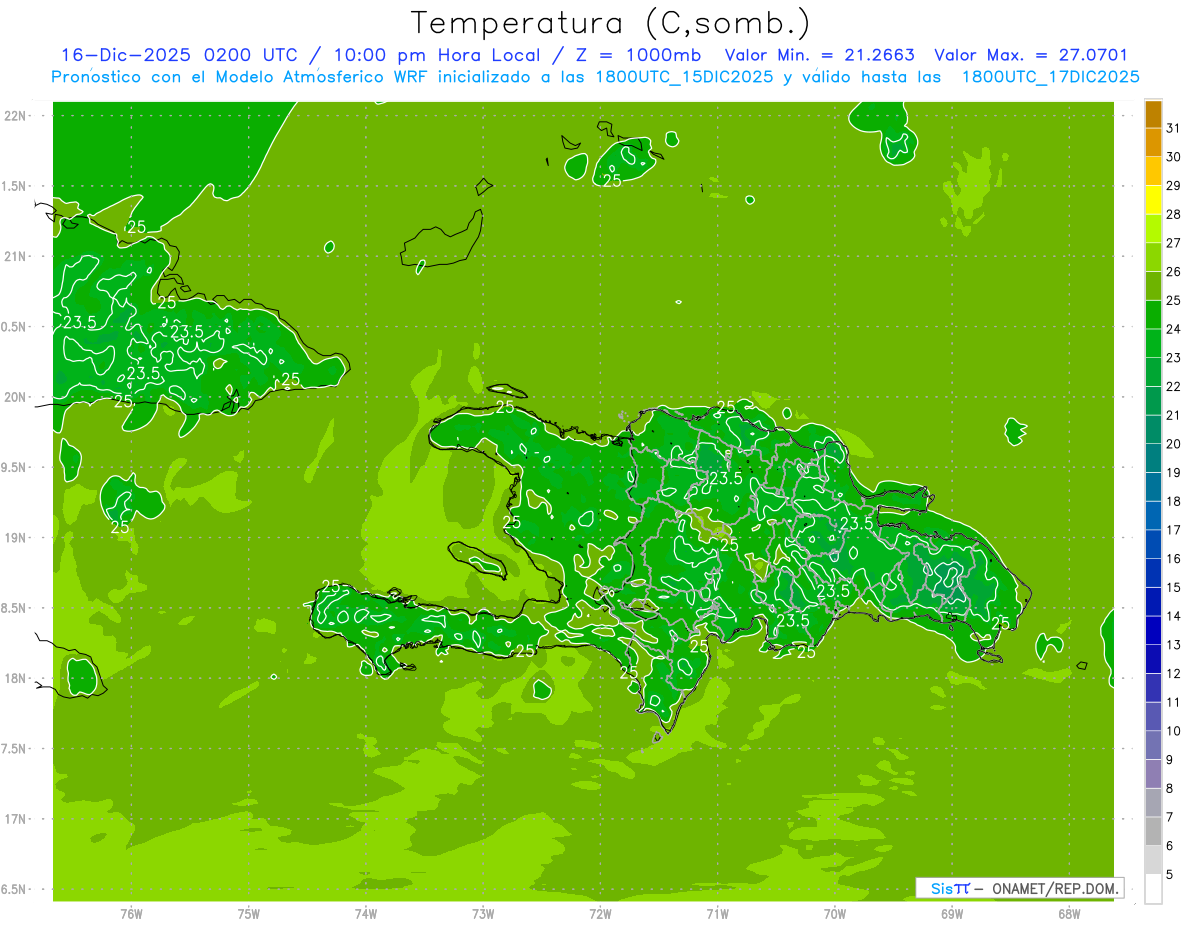Click the "71W" longitude label
Screen dimensions: 1200x927
click(717, 913)
